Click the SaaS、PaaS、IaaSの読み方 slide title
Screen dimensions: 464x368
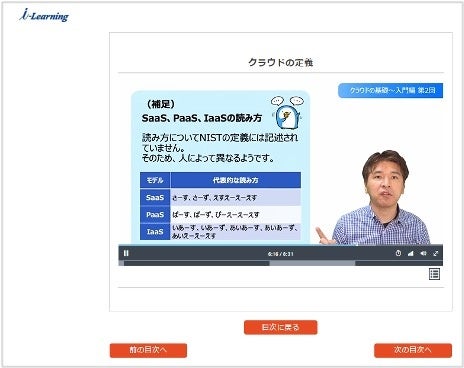[202, 118]
